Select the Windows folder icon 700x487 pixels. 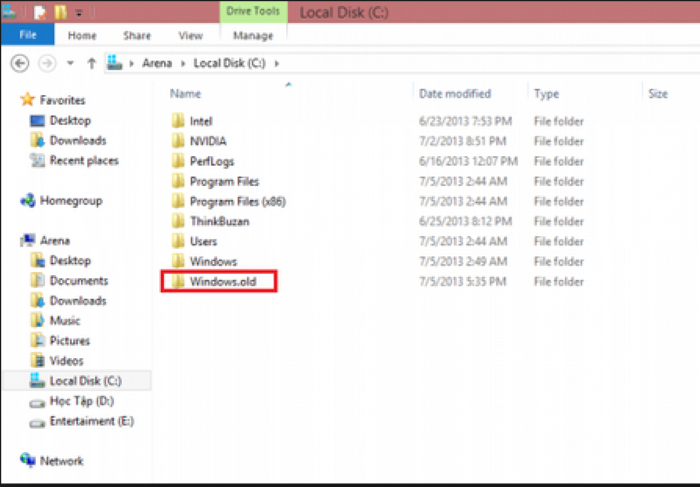click(x=178, y=261)
